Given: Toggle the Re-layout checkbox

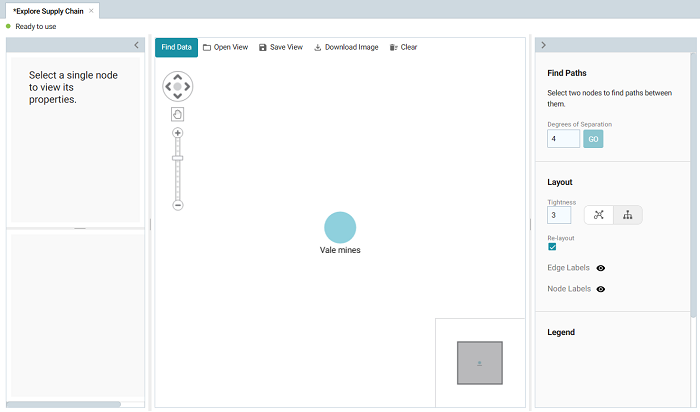Looking at the screenshot, I should tap(553, 247).
